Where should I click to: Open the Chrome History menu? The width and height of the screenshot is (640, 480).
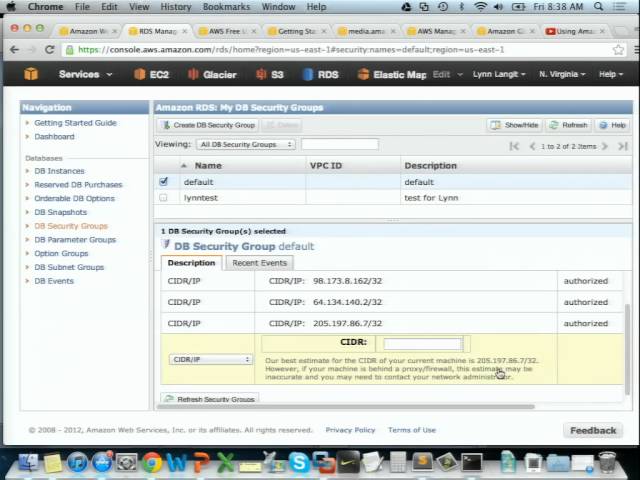176,7
